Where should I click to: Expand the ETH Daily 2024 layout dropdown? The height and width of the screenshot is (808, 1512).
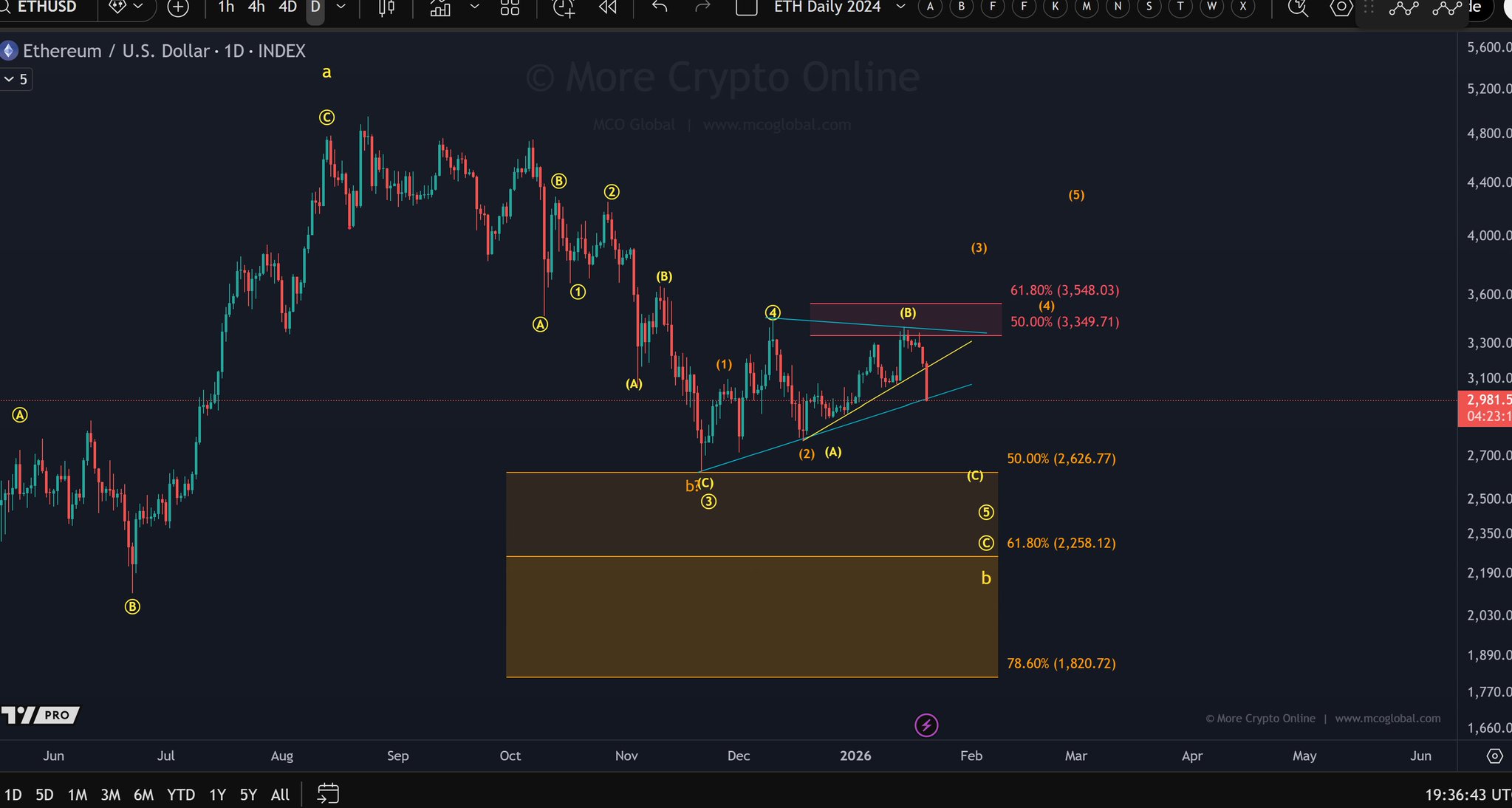tap(900, 7)
